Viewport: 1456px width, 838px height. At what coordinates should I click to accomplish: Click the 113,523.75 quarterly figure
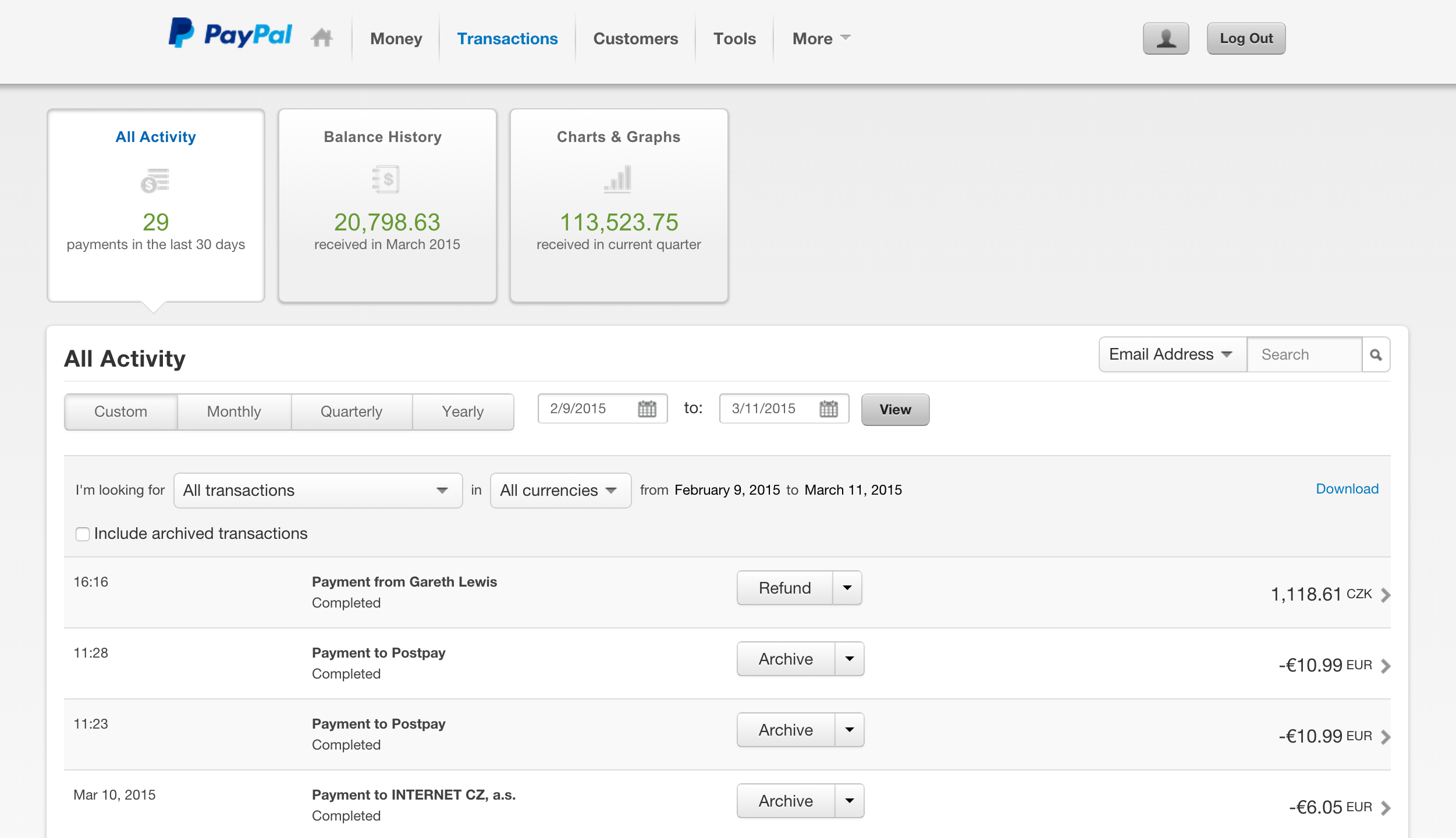619,222
